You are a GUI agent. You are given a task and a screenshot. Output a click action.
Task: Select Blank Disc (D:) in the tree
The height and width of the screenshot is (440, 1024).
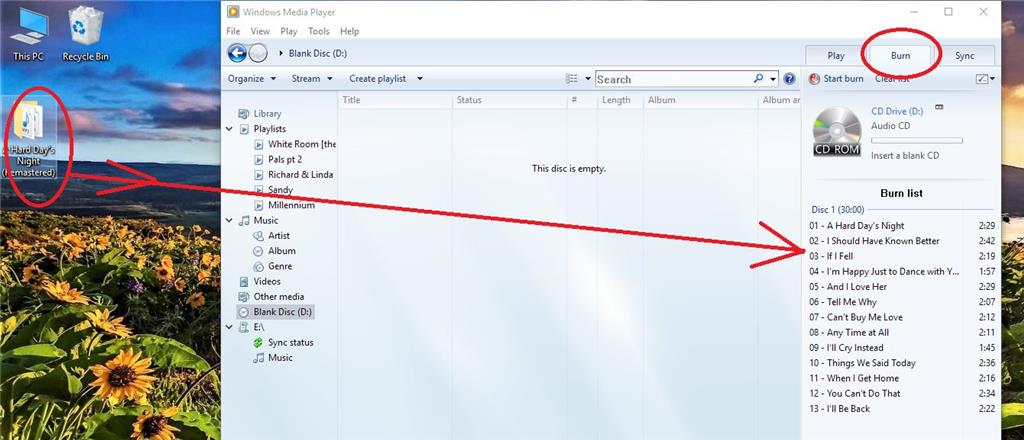283,312
